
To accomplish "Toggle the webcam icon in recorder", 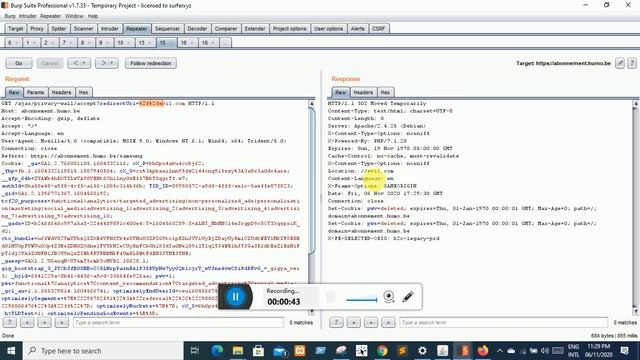I will coord(389,296).
